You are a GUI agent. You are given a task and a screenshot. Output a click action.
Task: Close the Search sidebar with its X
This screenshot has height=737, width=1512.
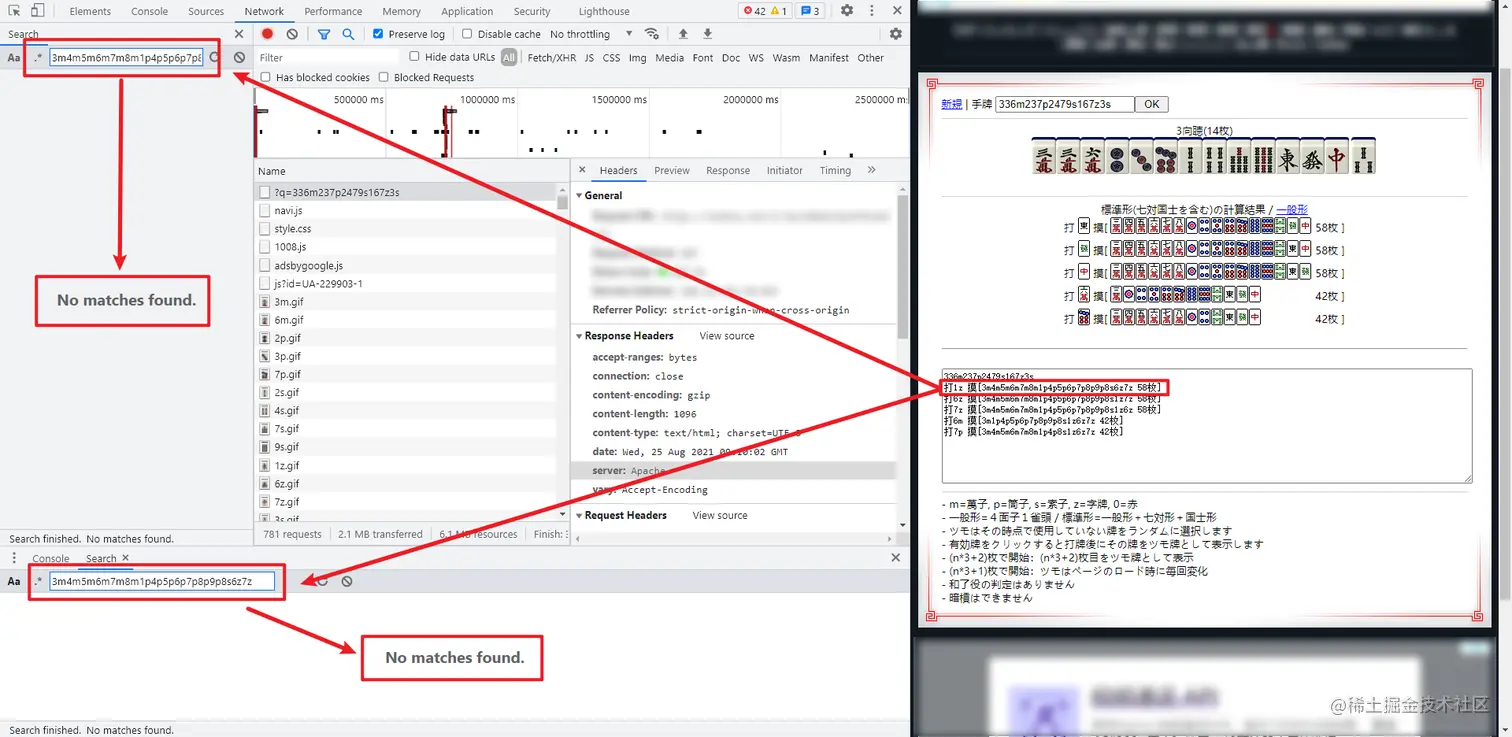[239, 34]
